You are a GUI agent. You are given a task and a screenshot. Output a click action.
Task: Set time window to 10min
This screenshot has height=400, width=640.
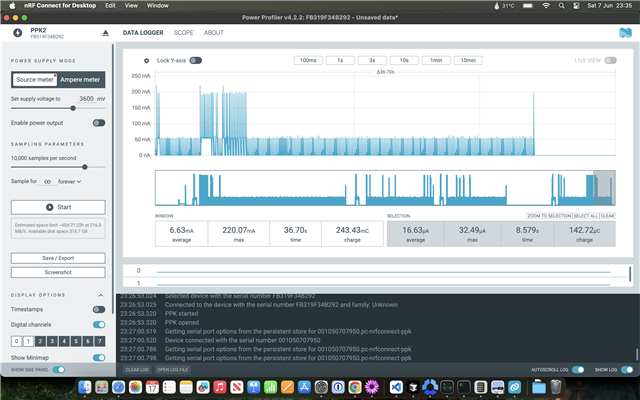tap(468, 60)
